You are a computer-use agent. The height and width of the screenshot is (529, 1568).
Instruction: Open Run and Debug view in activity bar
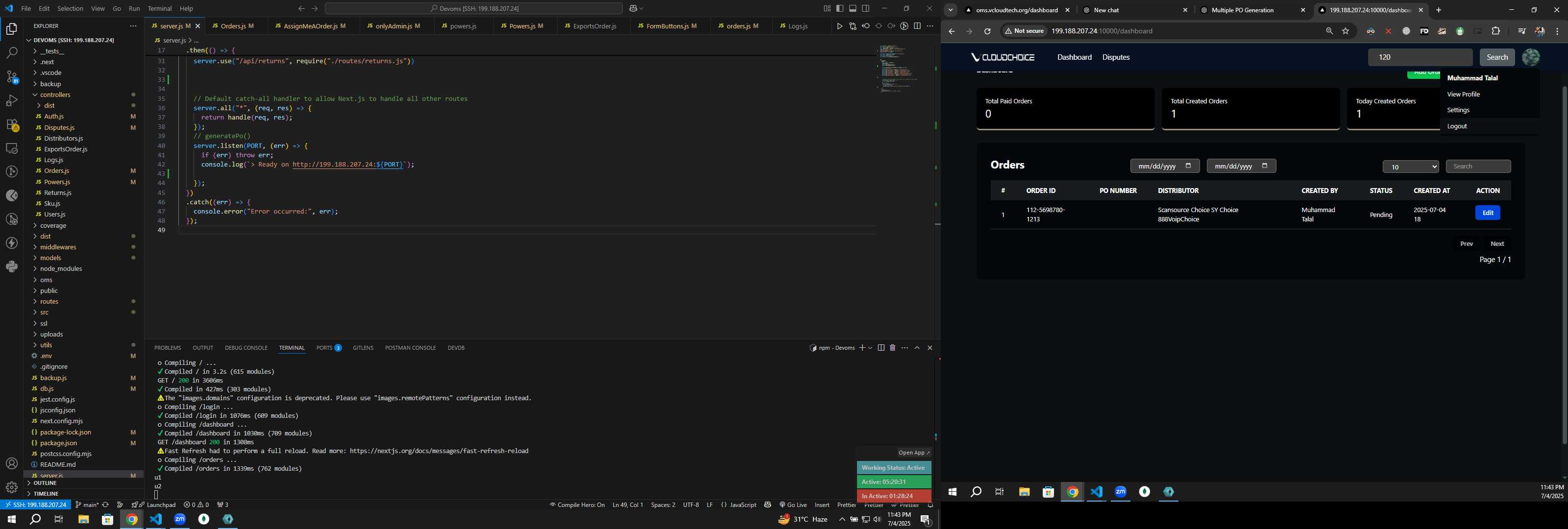tap(12, 100)
